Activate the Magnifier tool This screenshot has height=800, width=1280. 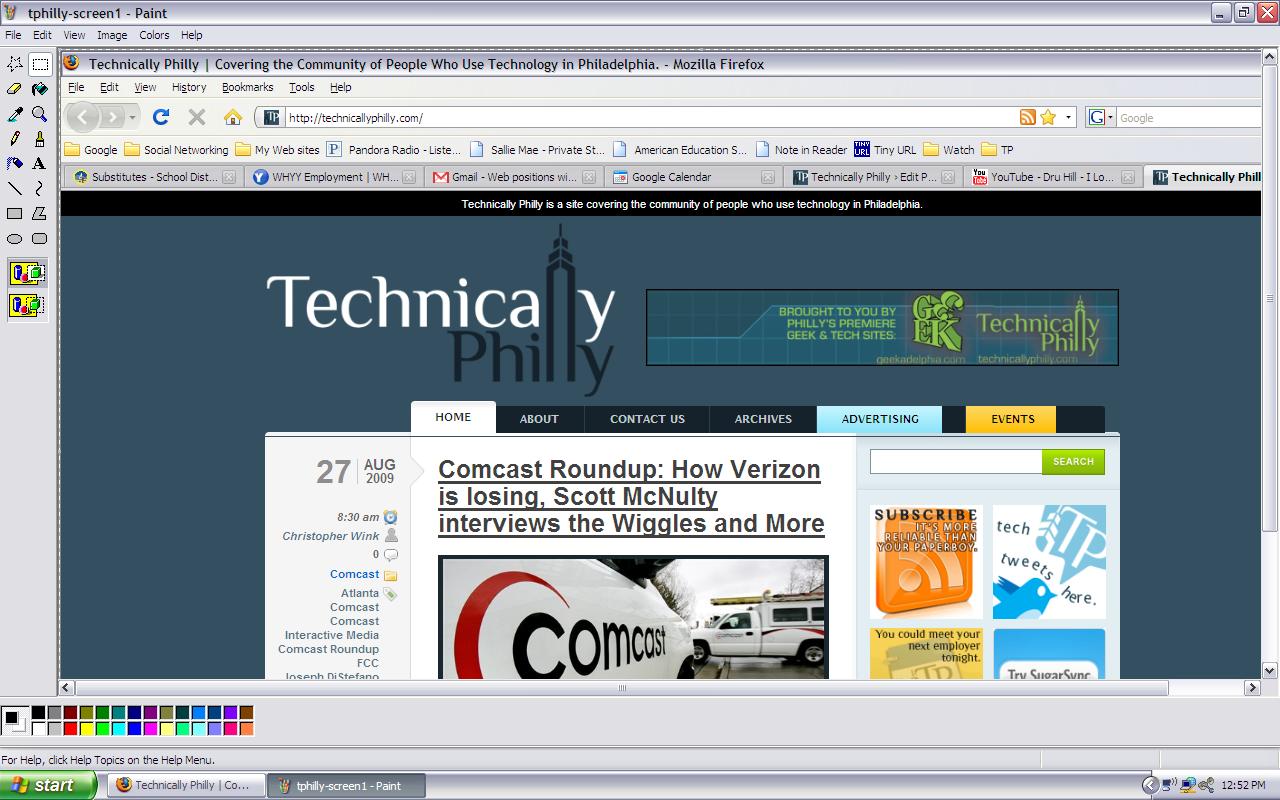(40, 114)
